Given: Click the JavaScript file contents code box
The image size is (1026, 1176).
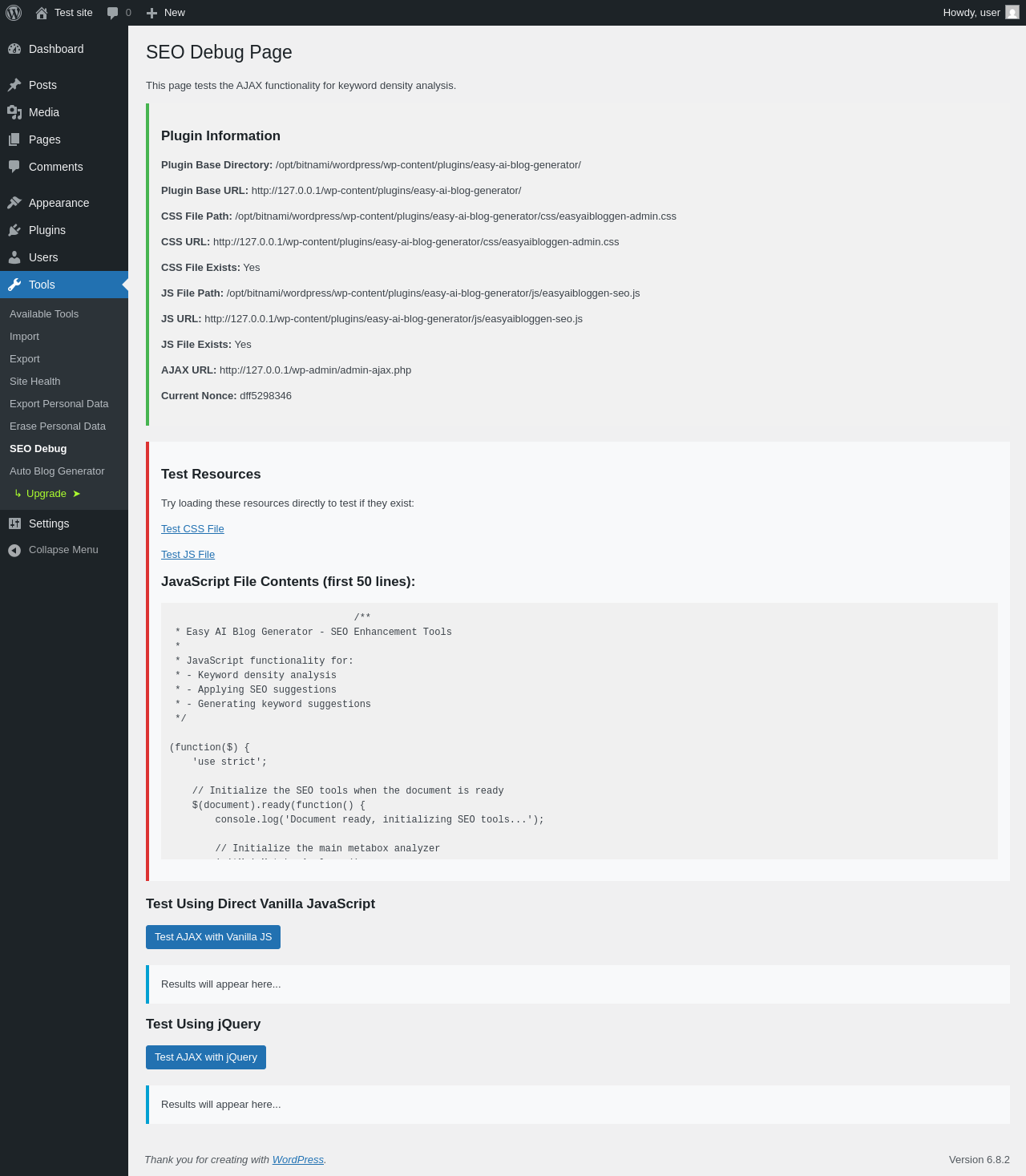Looking at the screenshot, I should tap(580, 731).
